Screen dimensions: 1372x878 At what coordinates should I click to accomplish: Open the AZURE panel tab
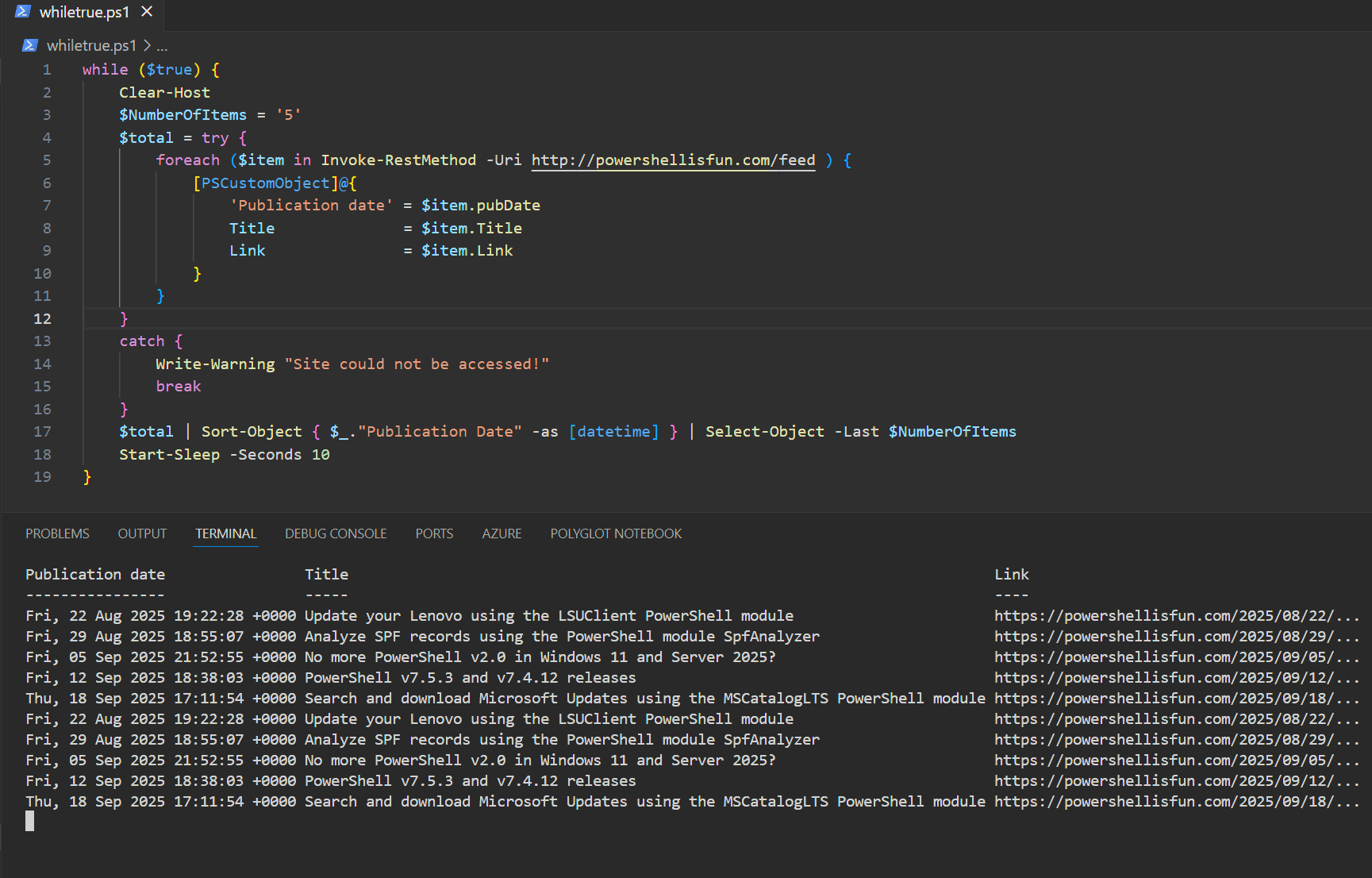(502, 533)
